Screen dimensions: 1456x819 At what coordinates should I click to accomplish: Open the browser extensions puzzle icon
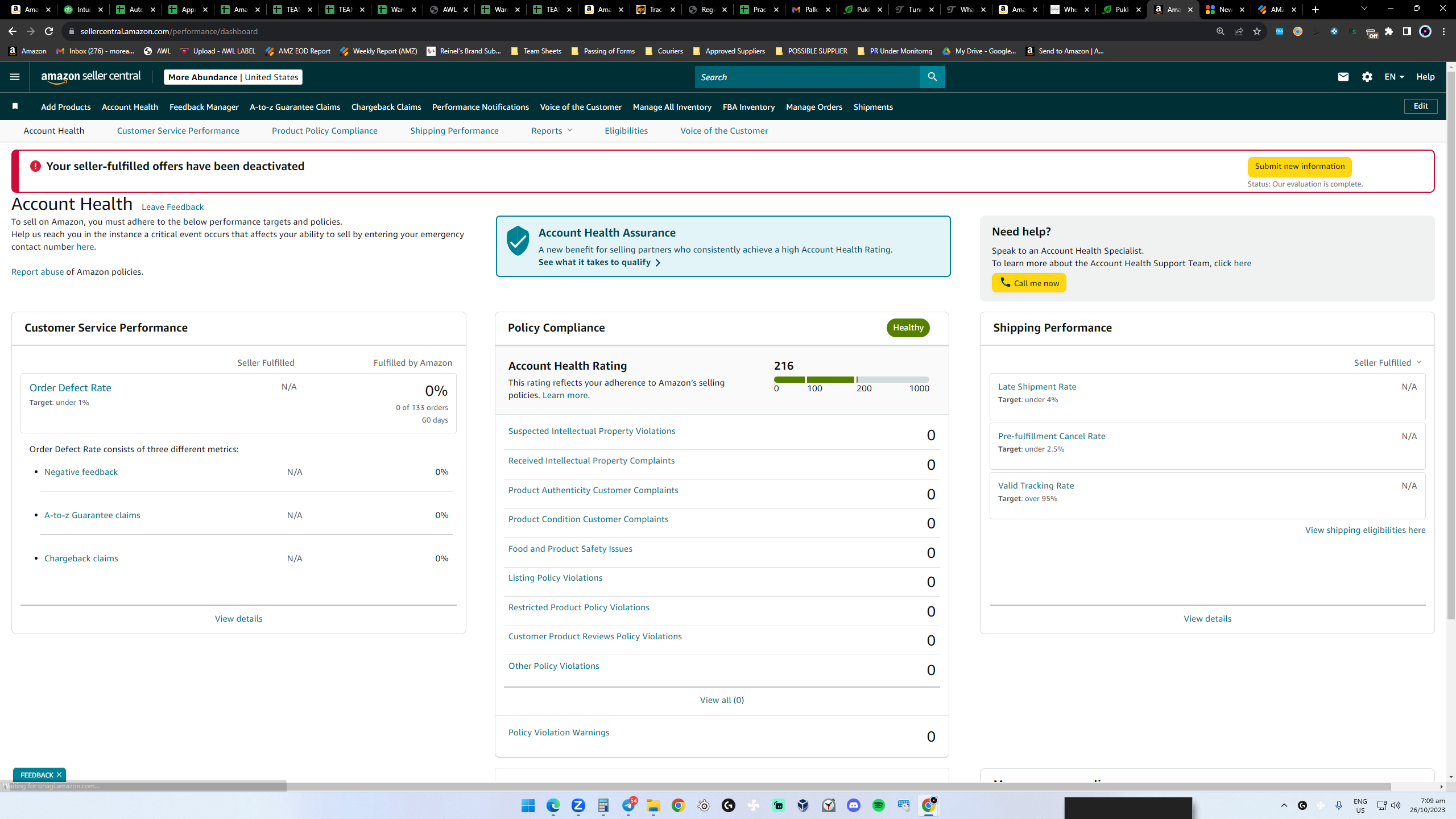1389,31
